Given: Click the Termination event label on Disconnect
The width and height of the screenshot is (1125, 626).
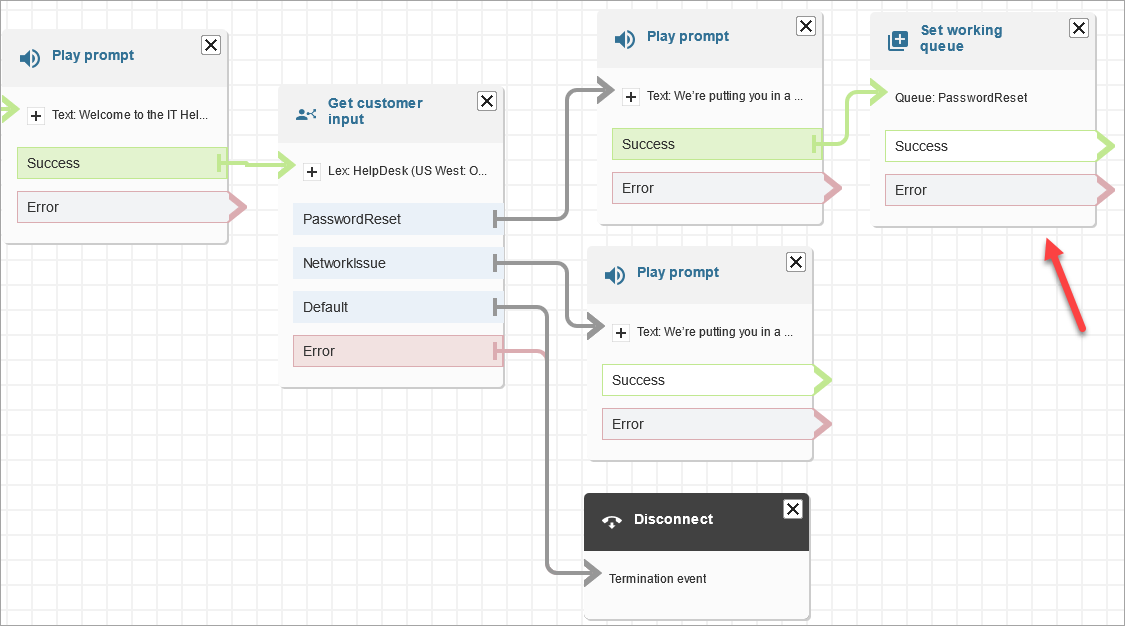Looking at the screenshot, I should click(657, 578).
